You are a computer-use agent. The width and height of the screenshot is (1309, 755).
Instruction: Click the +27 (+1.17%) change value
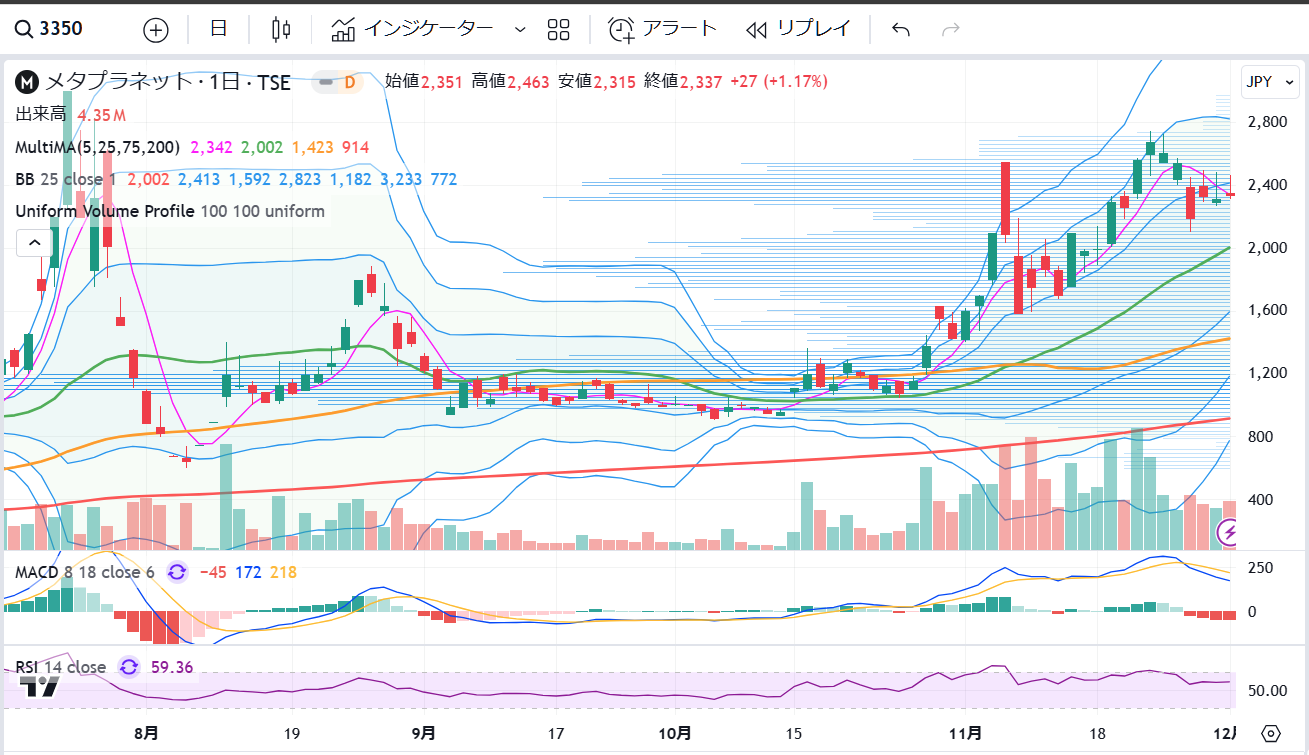click(779, 82)
